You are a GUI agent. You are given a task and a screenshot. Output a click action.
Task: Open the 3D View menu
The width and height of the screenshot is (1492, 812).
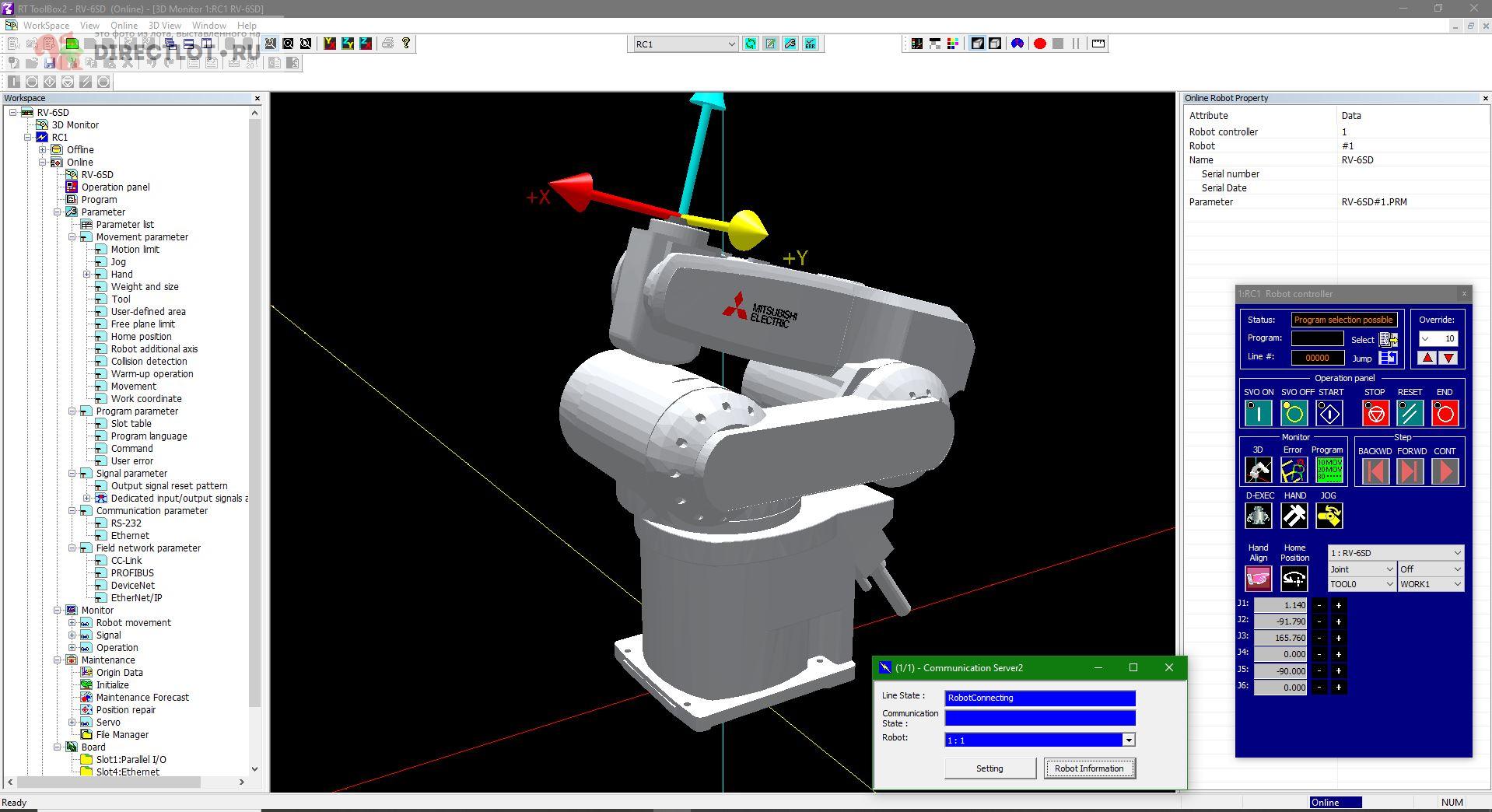(165, 26)
